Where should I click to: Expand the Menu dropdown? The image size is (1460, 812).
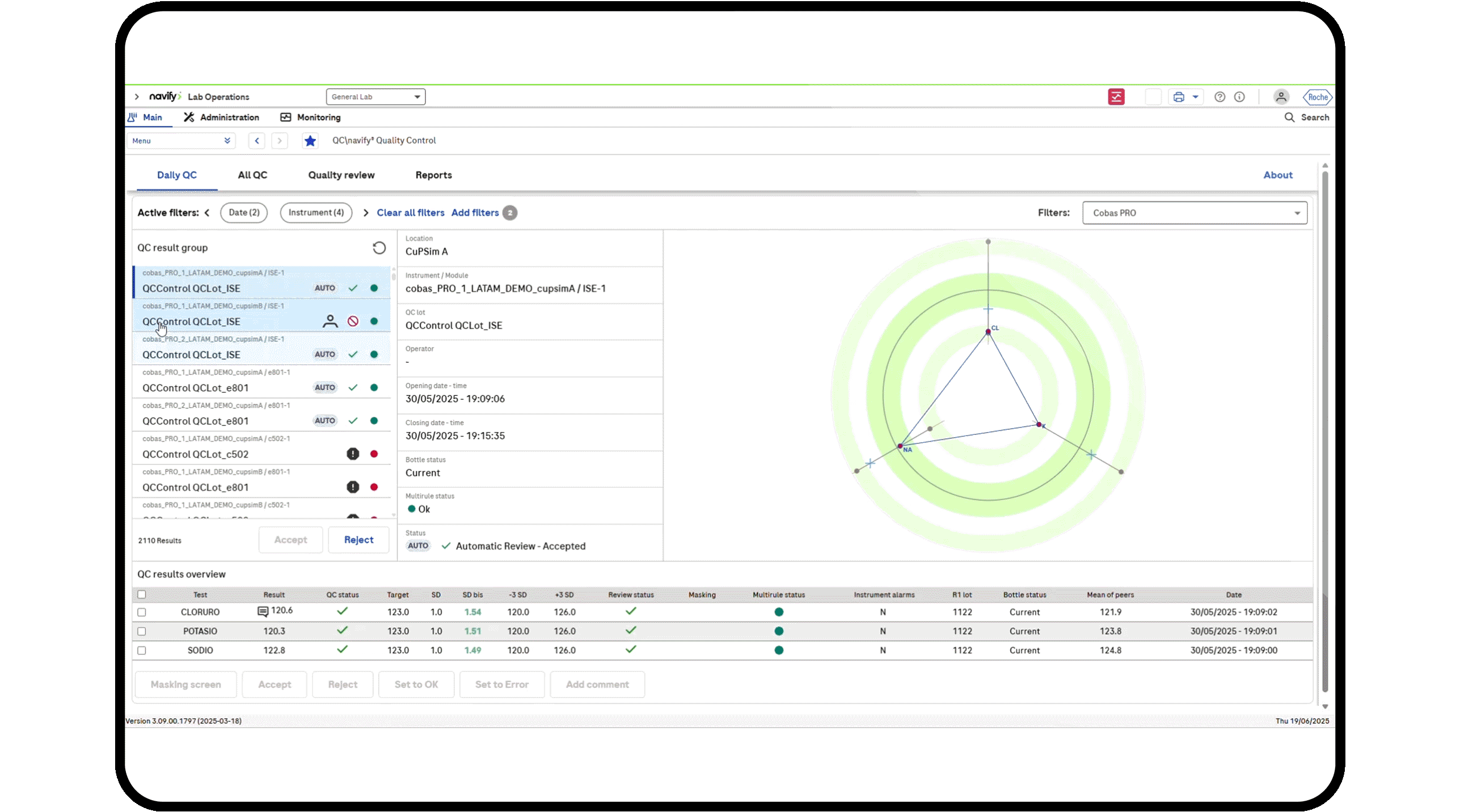[181, 141]
